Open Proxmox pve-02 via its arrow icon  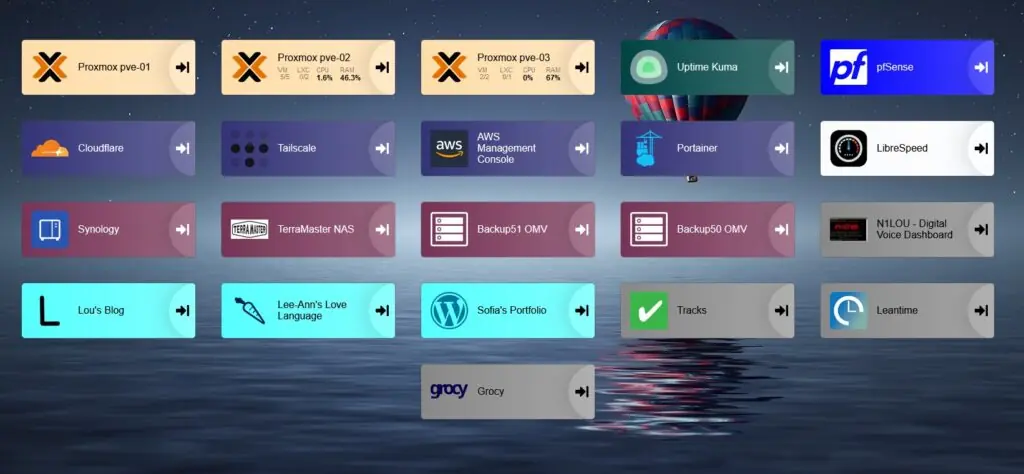(382, 67)
